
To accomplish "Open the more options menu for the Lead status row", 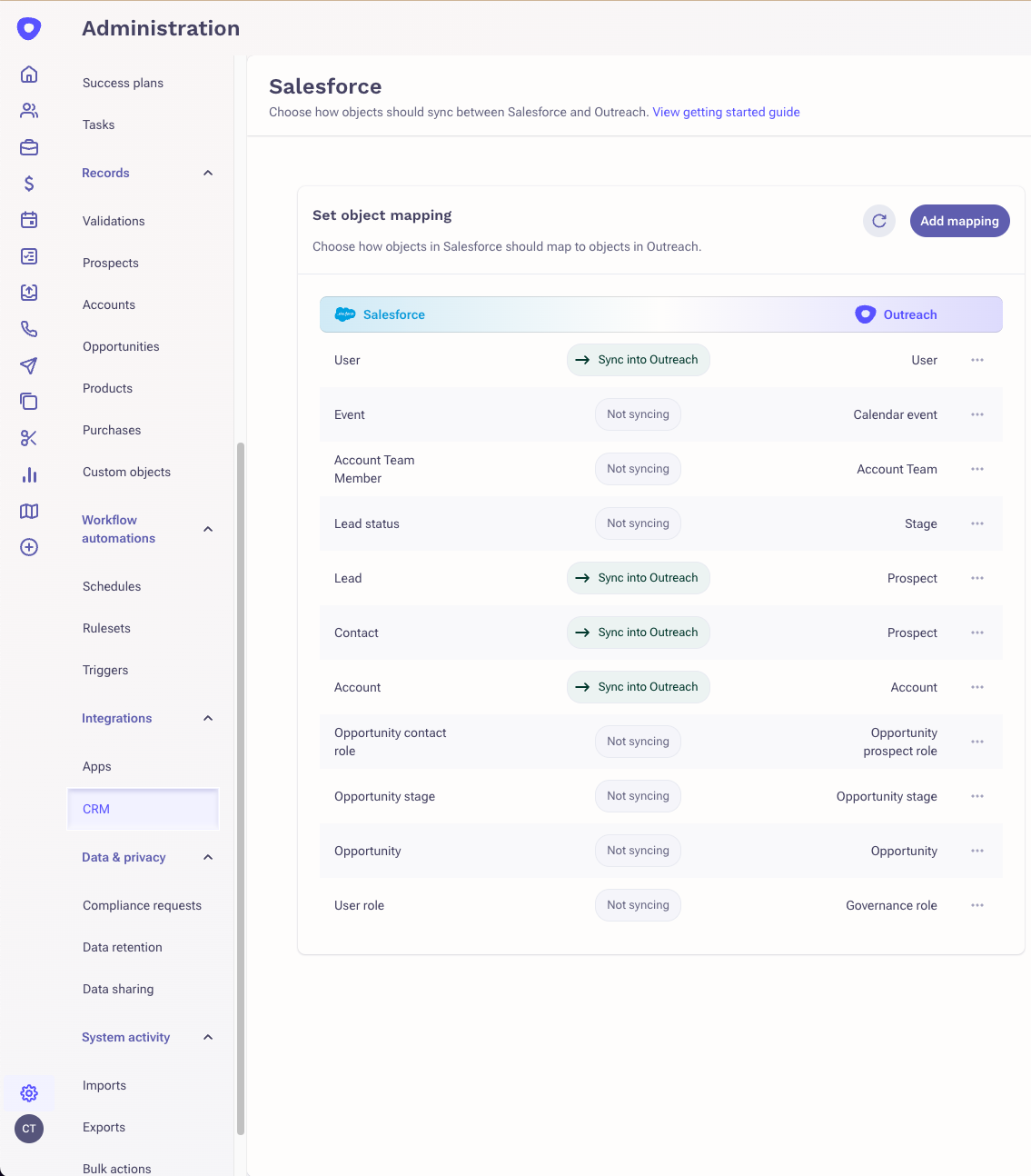I will click(977, 523).
